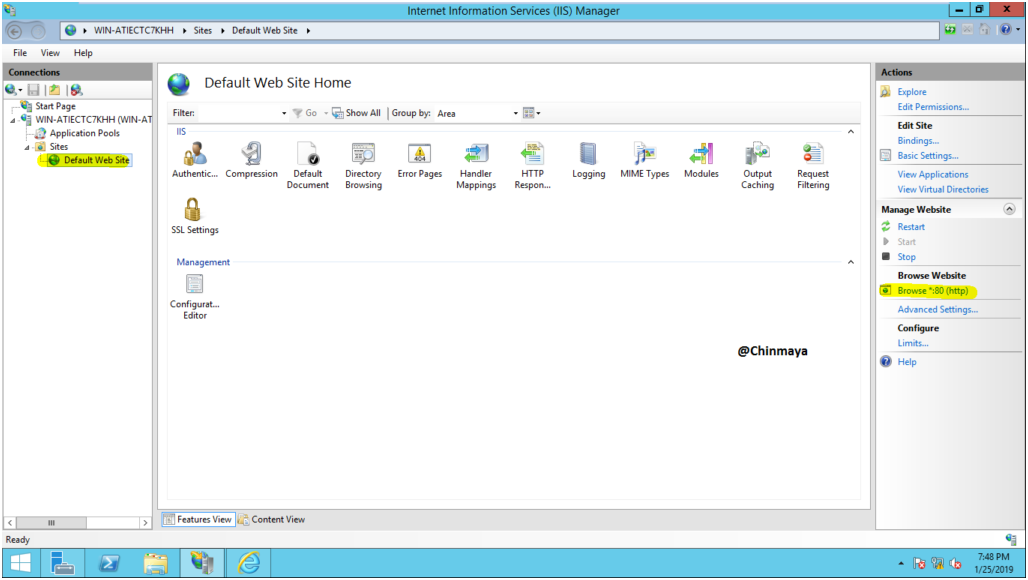Click View Applications link

coord(932,174)
